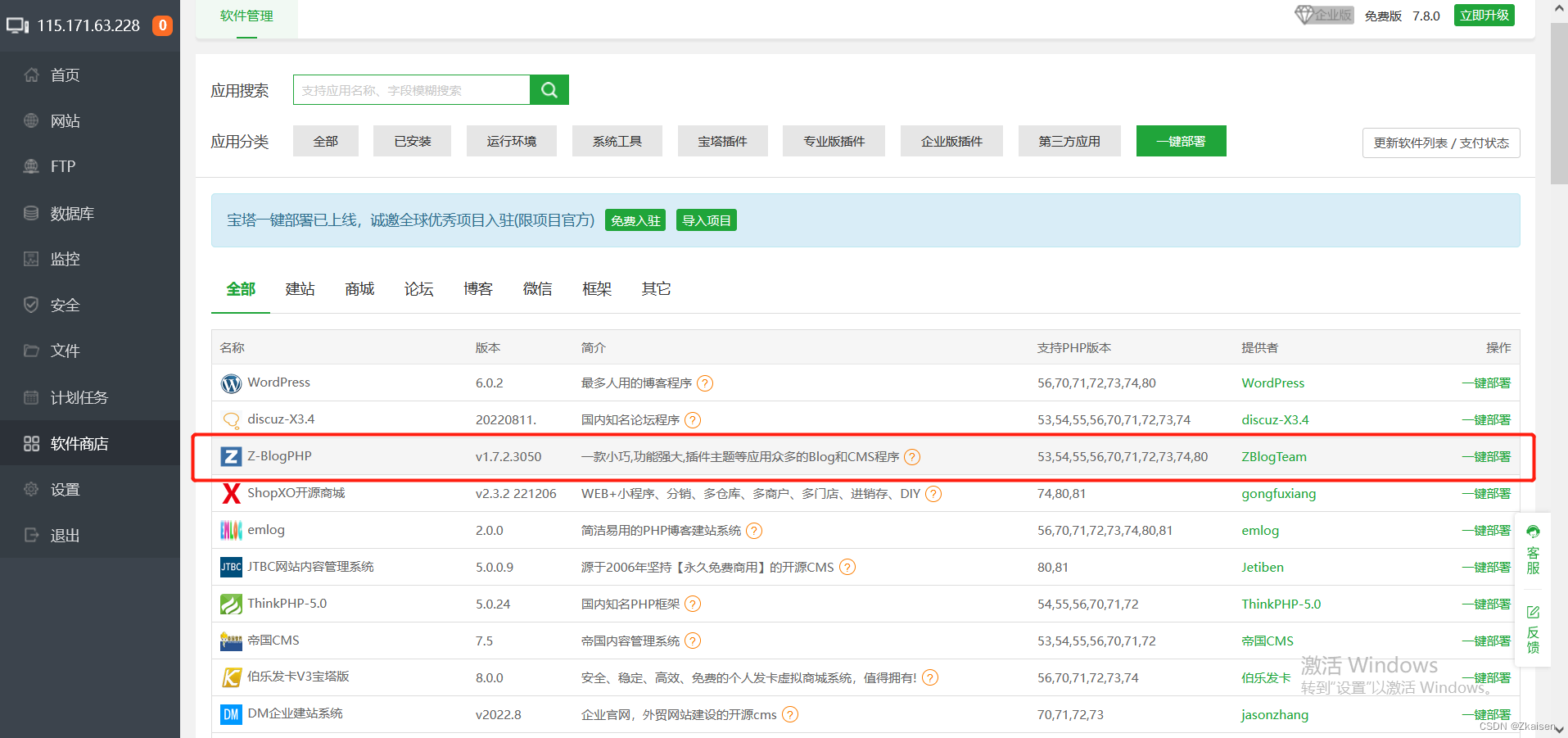The image size is (1568, 738).
Task: Click 立即升级 upgrade button
Action: (1484, 16)
